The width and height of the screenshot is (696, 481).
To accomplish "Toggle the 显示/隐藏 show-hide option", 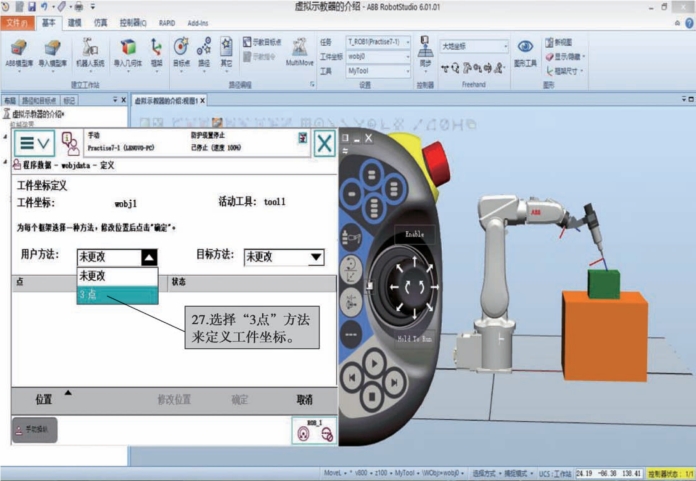I will pos(560,57).
